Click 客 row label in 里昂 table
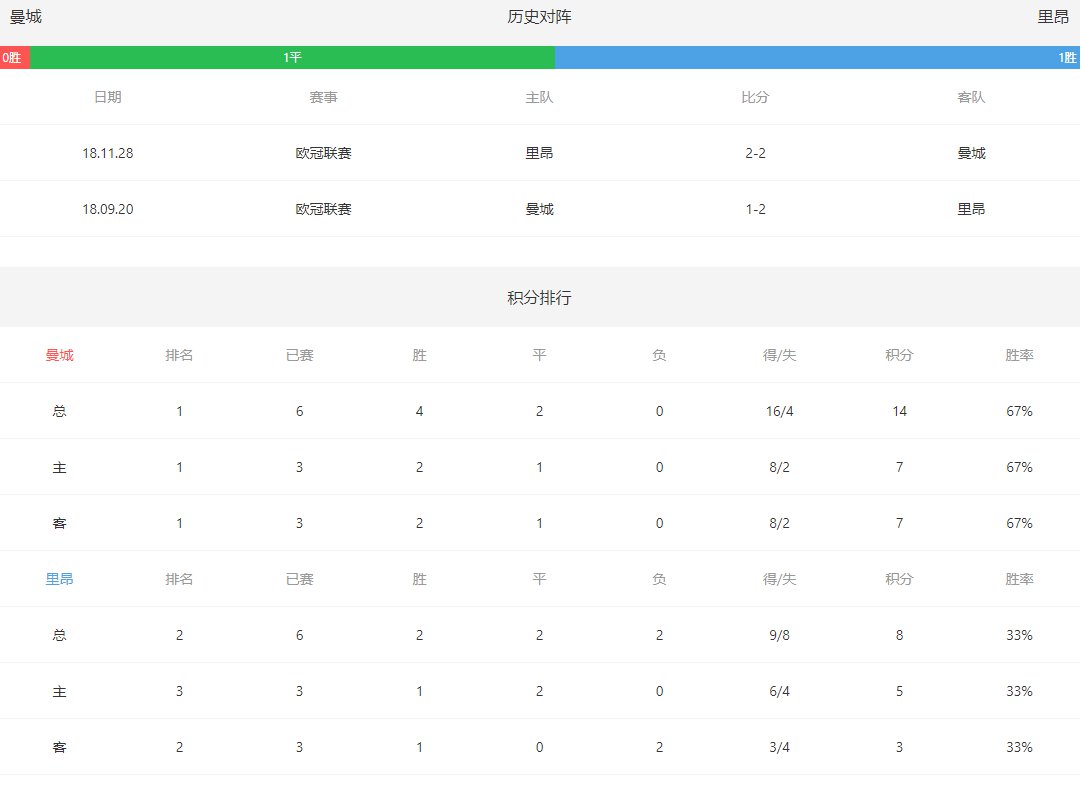This screenshot has height=792, width=1081. point(59,747)
